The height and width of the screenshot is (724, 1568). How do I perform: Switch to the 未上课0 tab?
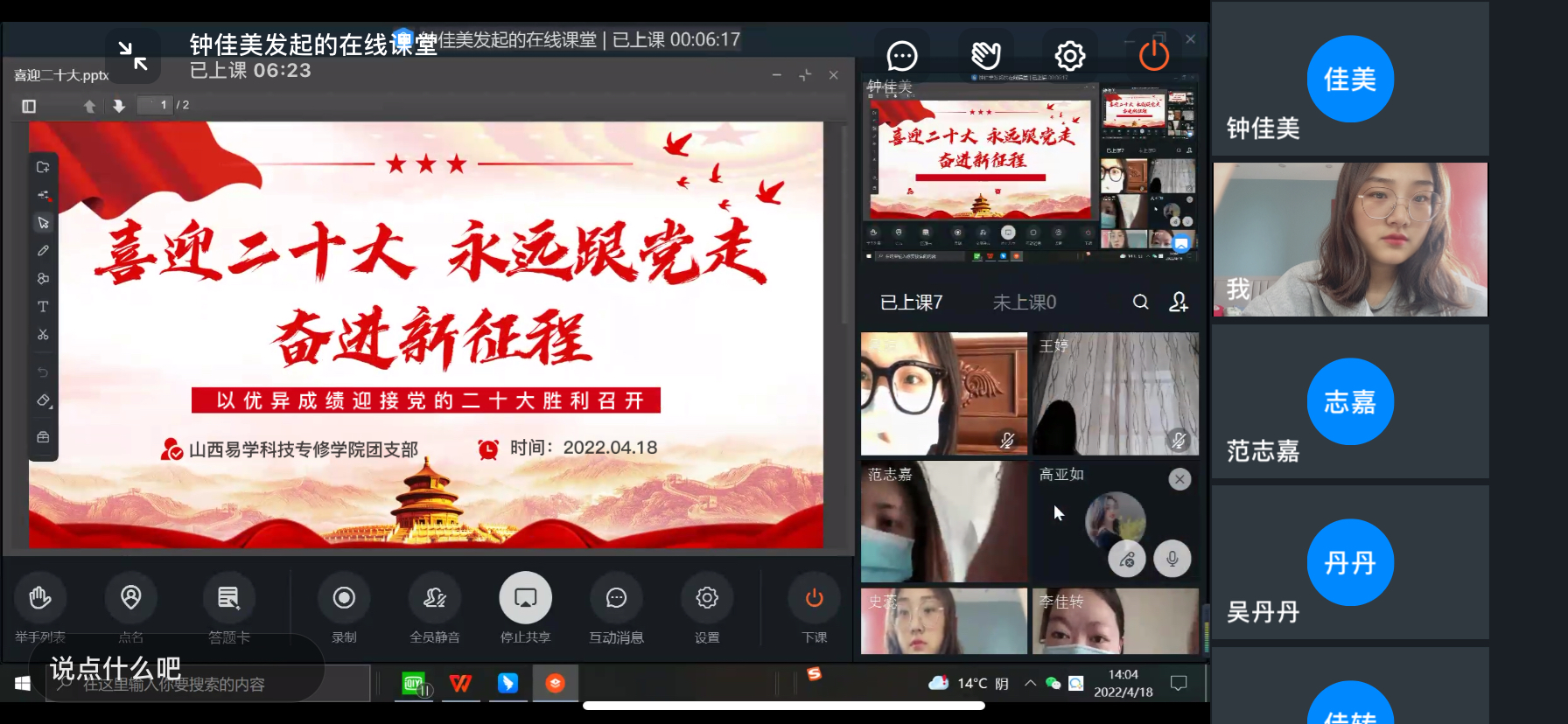pyautogui.click(x=1024, y=303)
